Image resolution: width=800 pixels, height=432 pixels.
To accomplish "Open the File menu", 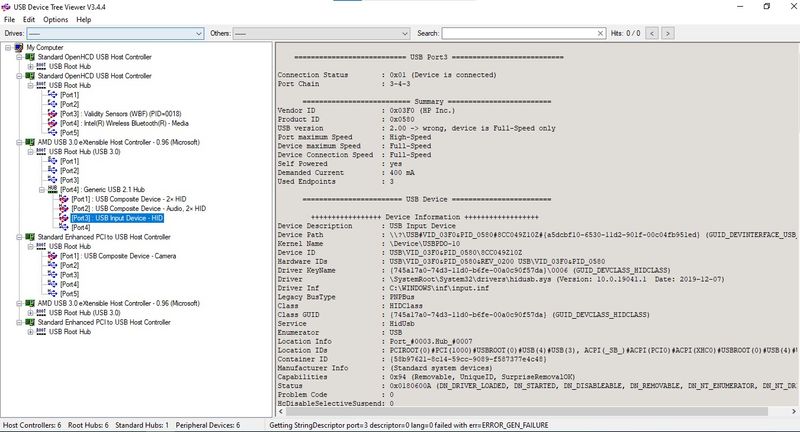I will 10,19.
